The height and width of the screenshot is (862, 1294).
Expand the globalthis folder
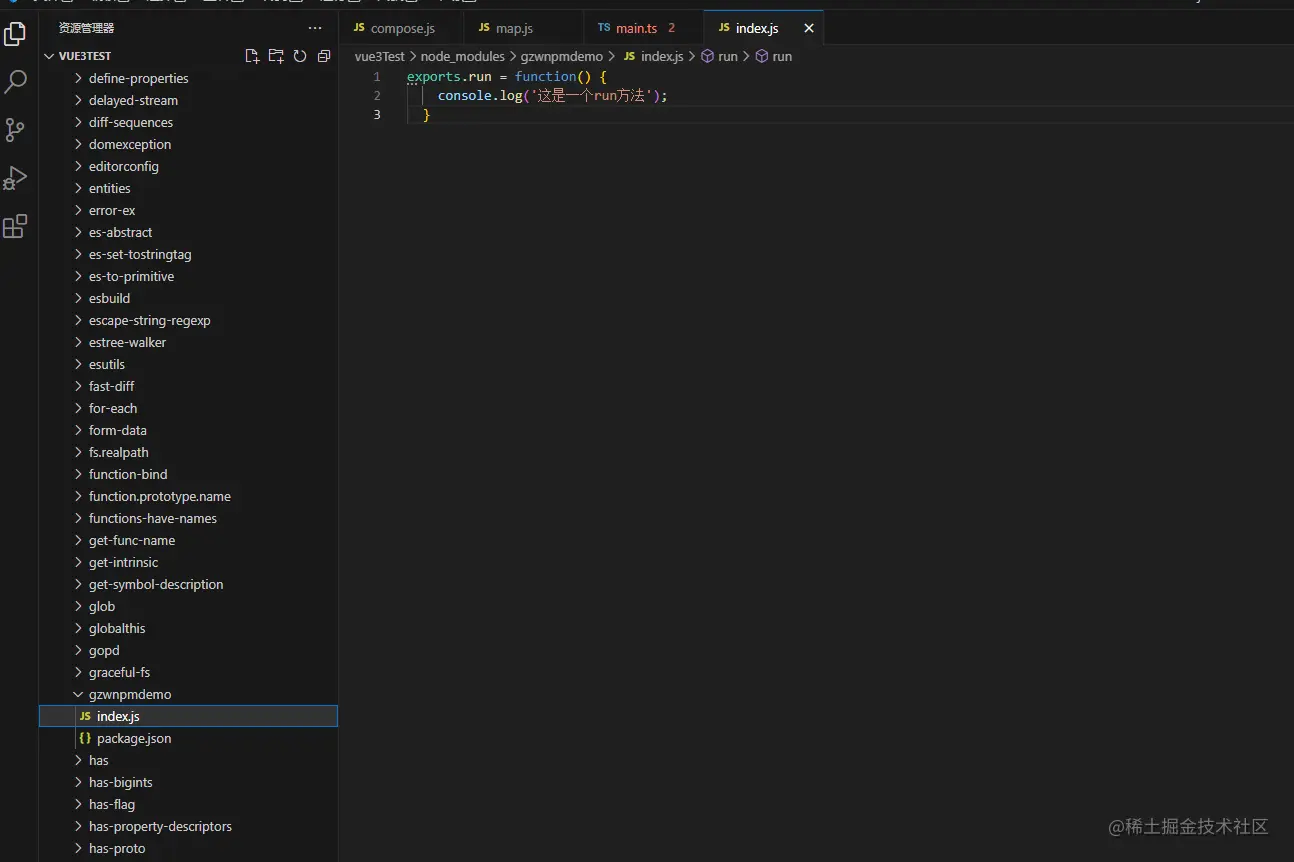[x=188, y=628]
